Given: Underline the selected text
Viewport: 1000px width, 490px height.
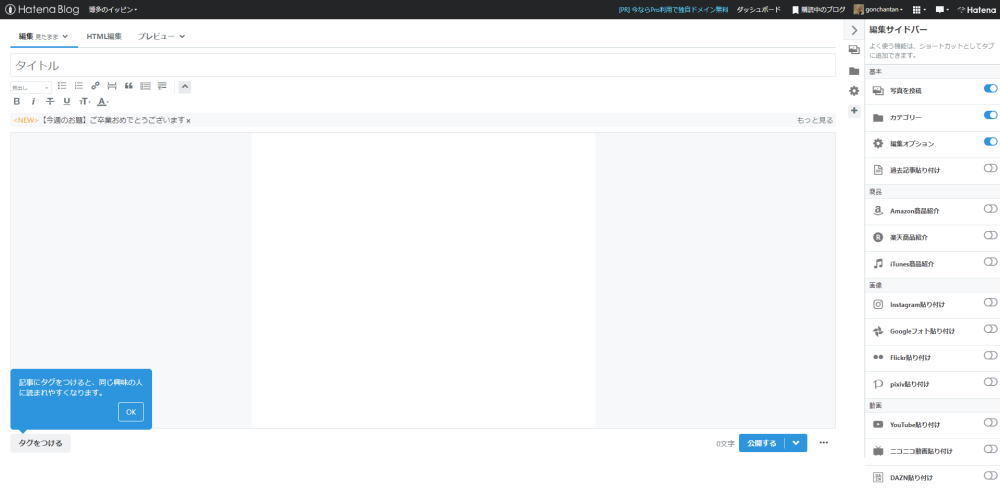Looking at the screenshot, I should 67,101.
